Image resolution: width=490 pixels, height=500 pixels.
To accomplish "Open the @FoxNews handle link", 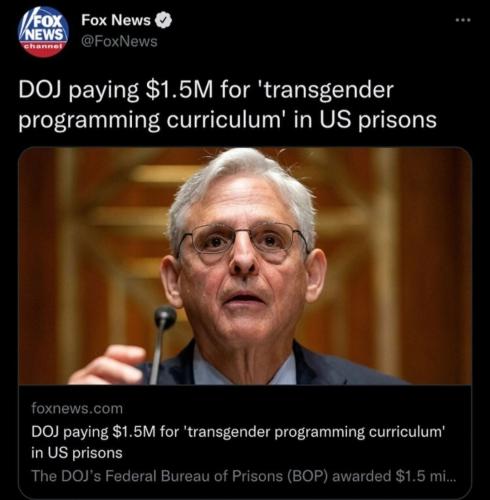I will click(x=119, y=42).
